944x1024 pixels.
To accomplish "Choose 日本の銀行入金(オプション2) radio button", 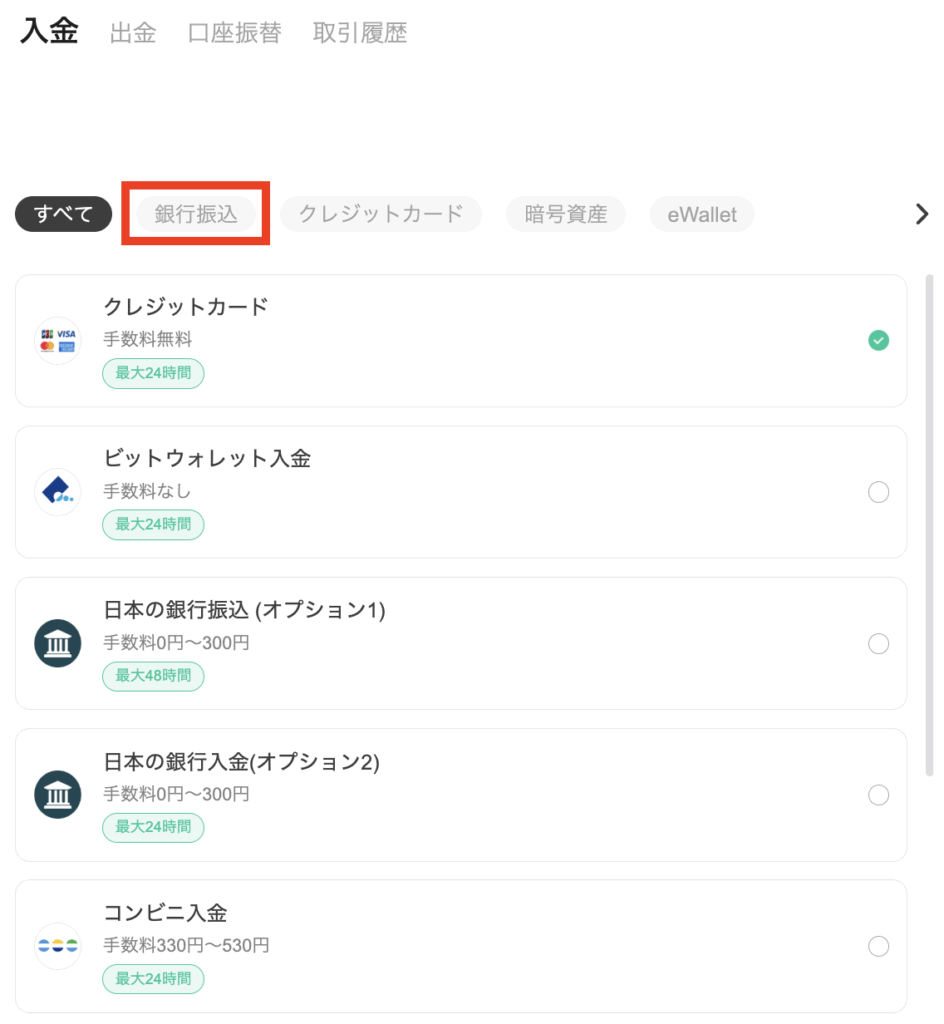I will click(x=878, y=795).
